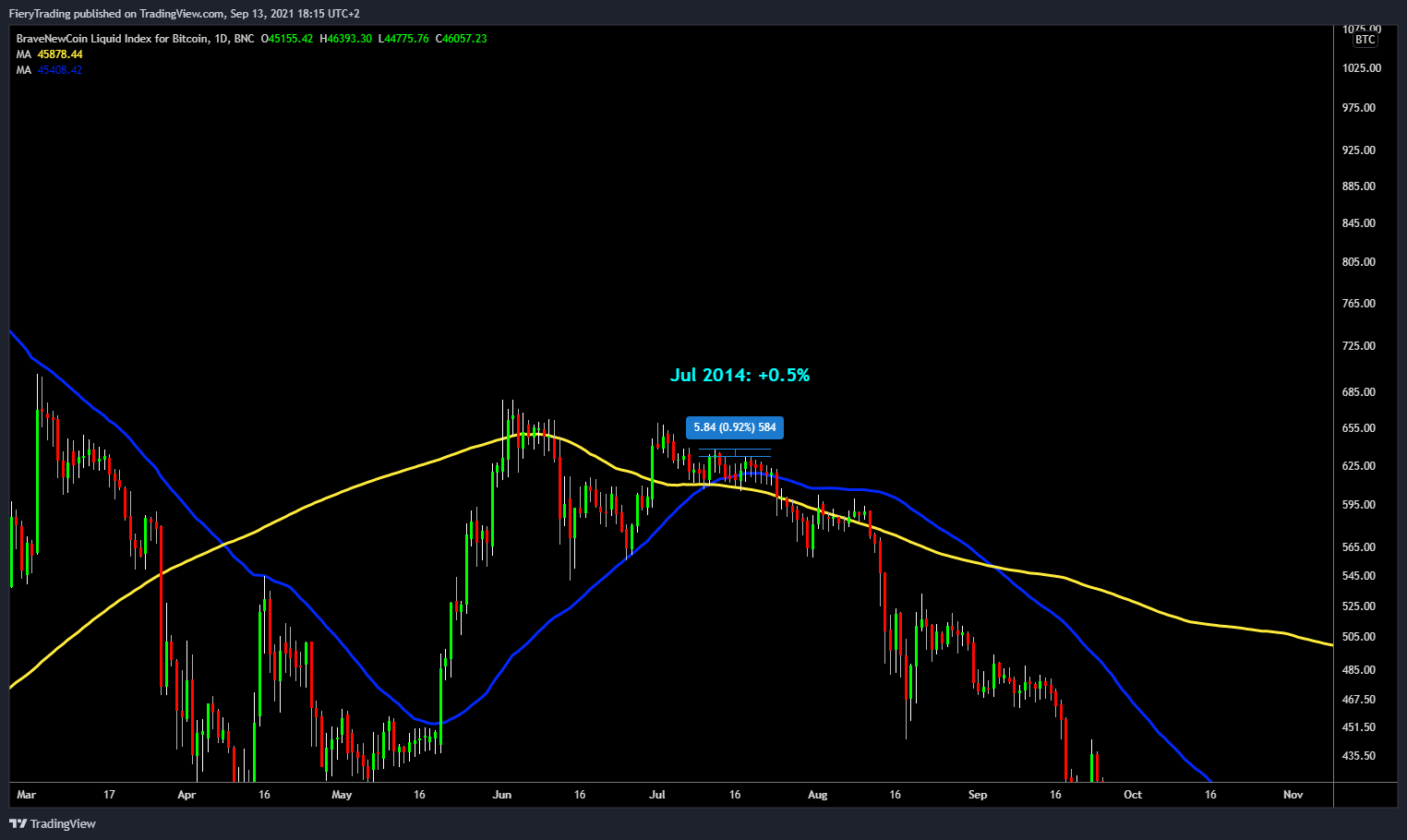Click the open value O45155.42
This screenshot has width=1407, height=840.
287,39
